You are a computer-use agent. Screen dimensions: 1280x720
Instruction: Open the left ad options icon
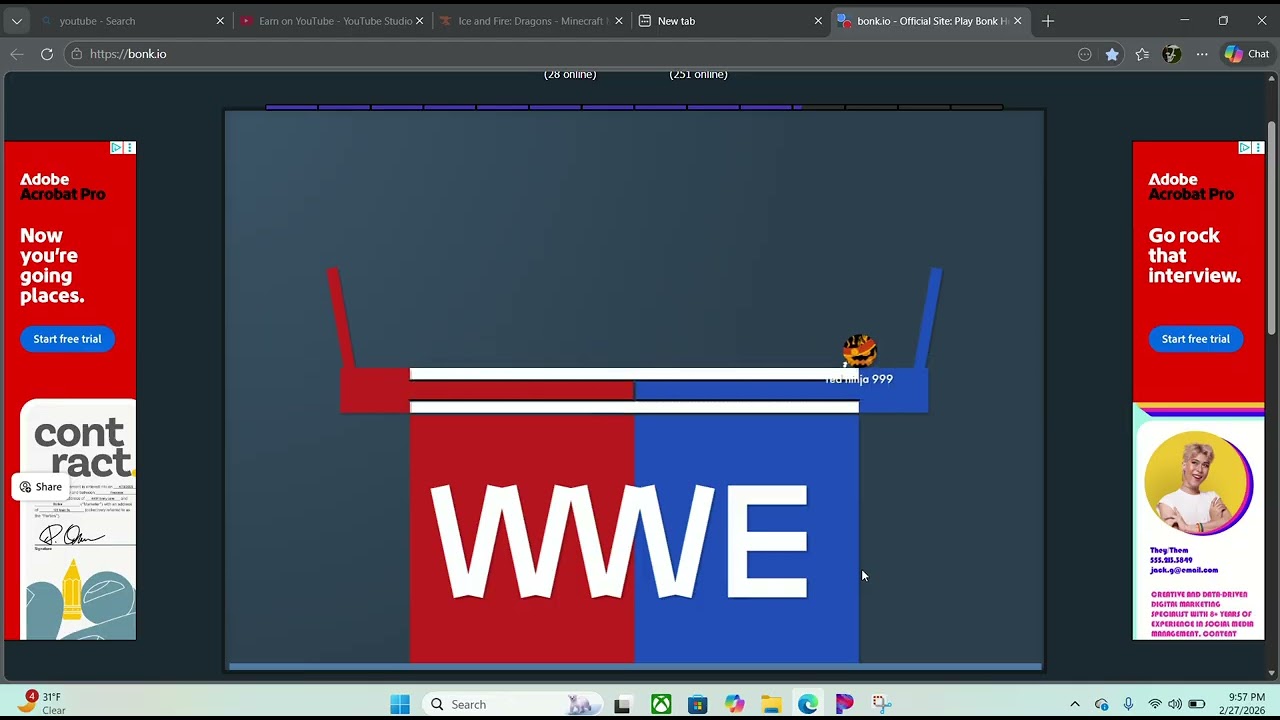point(129,148)
